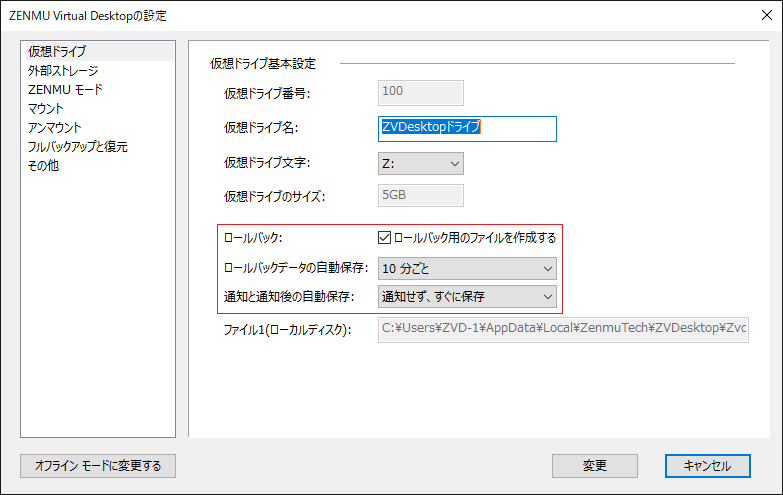The width and height of the screenshot is (783, 495).
Task: Click the 仮想ドライブのサイズ: label
Action: coord(274,196)
